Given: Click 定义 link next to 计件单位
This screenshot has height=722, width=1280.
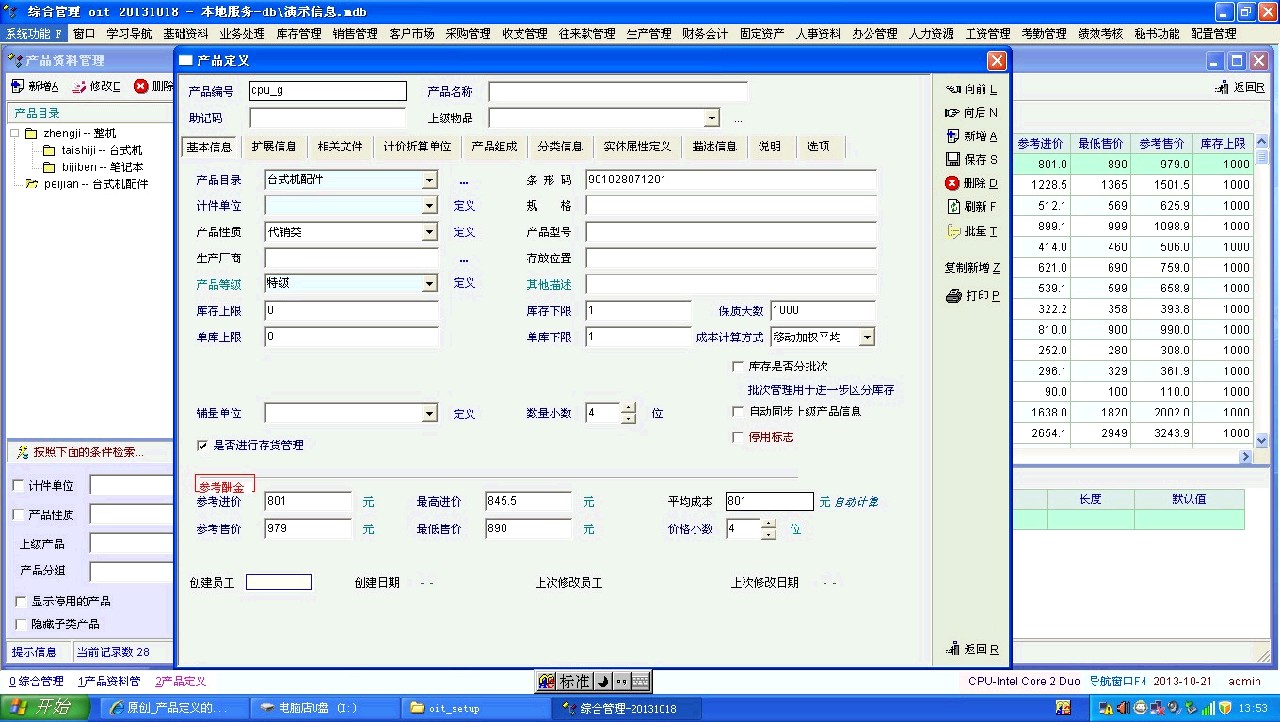Looking at the screenshot, I should pyautogui.click(x=464, y=205).
